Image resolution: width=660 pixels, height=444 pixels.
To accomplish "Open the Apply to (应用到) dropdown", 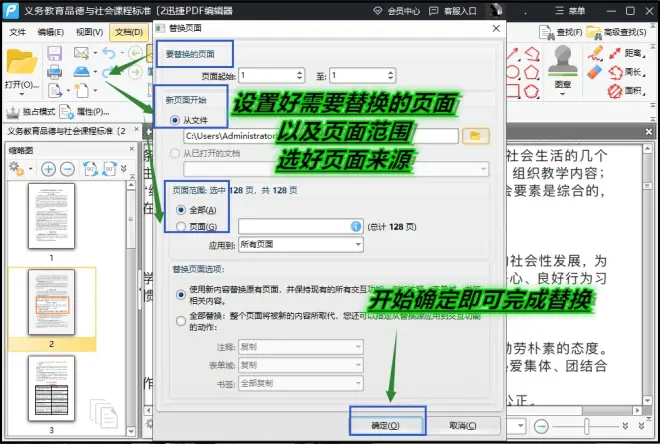I will pos(301,245).
